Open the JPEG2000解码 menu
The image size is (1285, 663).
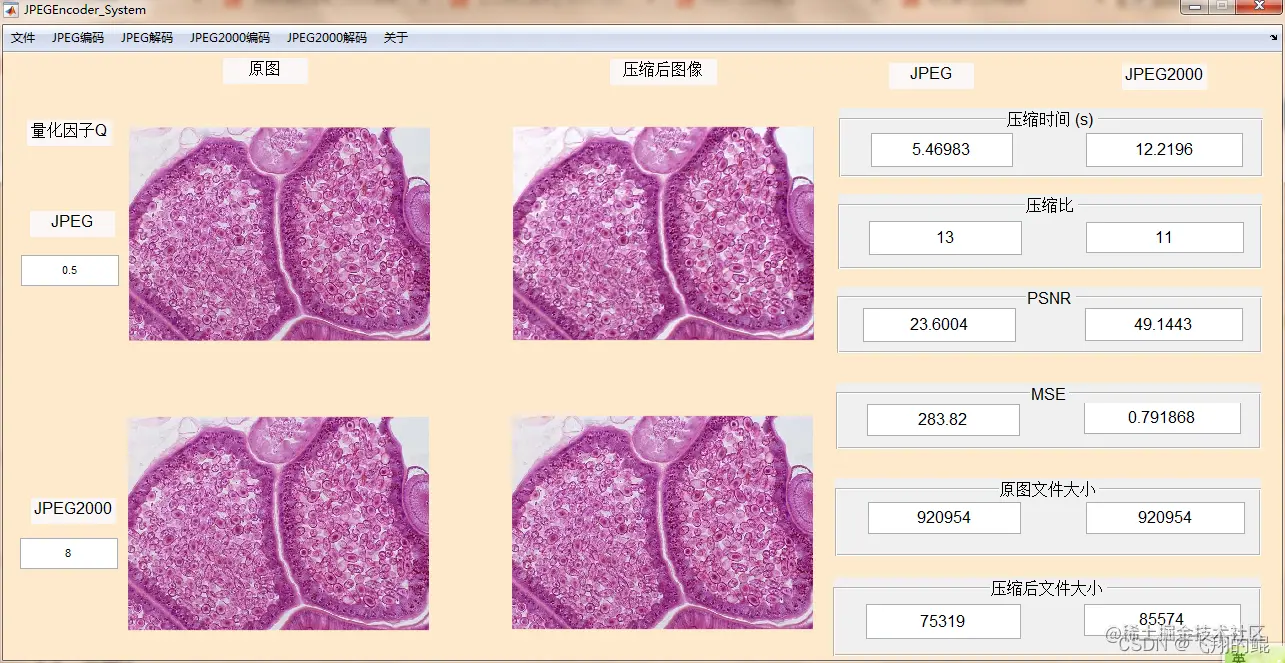(327, 38)
